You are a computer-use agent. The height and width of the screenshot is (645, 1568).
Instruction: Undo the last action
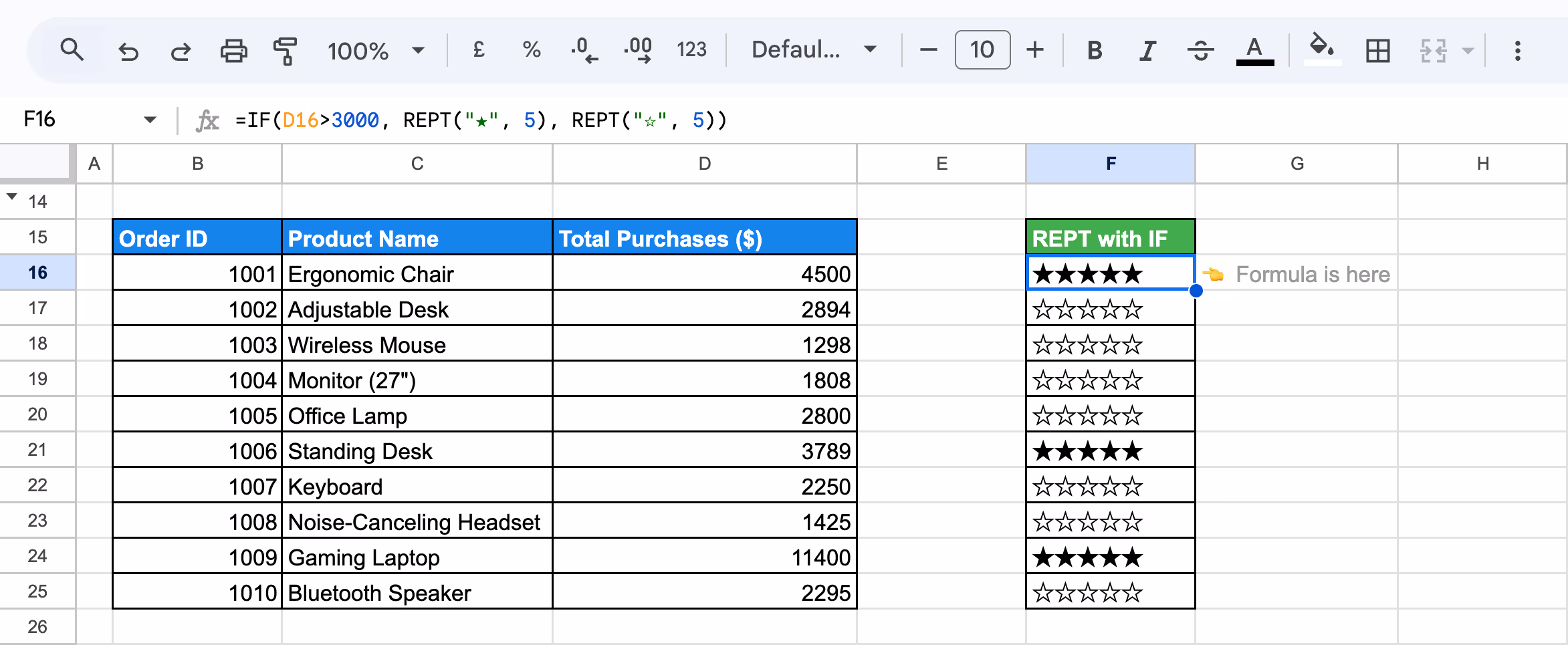click(x=128, y=51)
